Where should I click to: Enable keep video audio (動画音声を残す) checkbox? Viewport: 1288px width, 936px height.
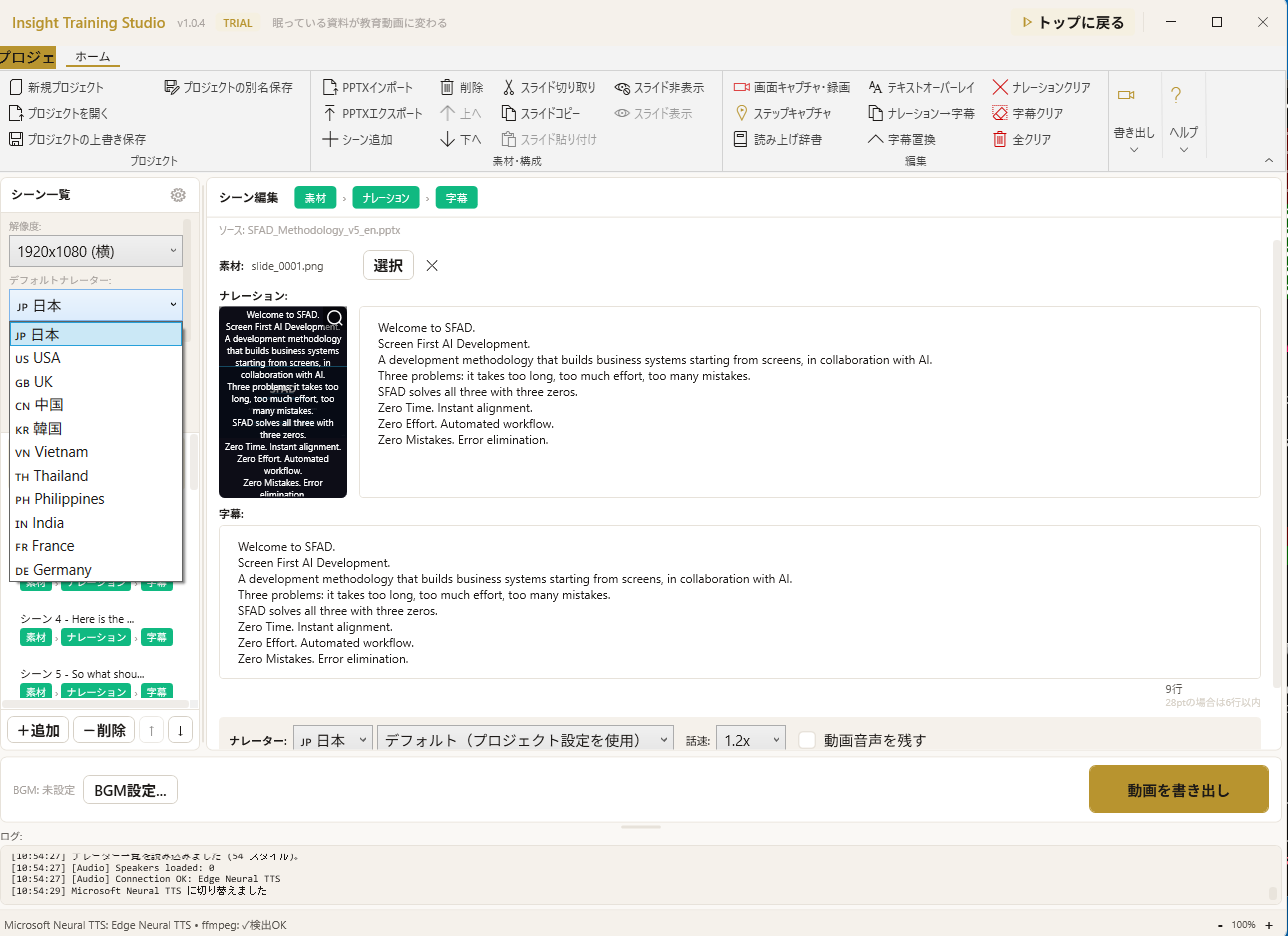(808, 740)
